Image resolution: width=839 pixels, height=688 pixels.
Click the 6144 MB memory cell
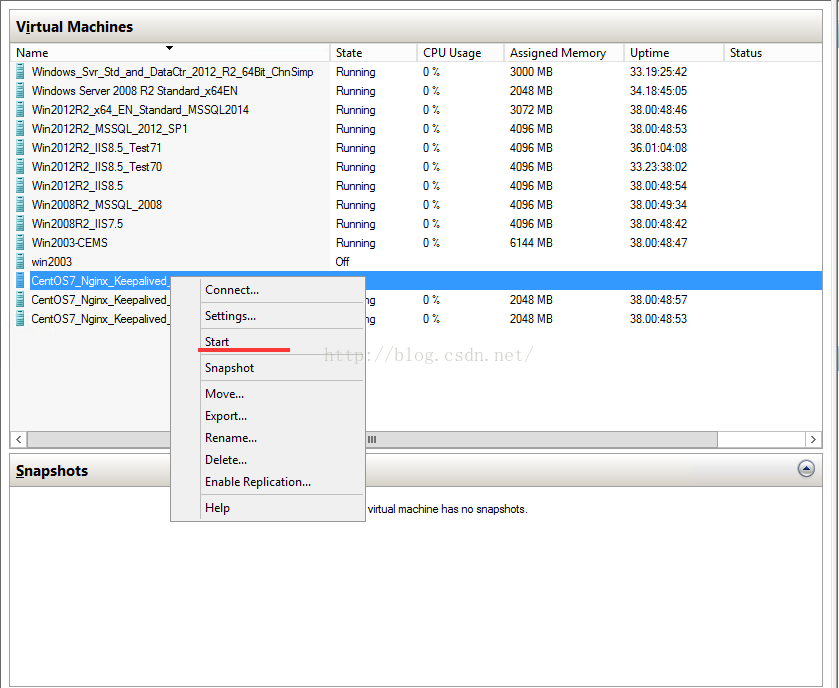[x=531, y=242]
